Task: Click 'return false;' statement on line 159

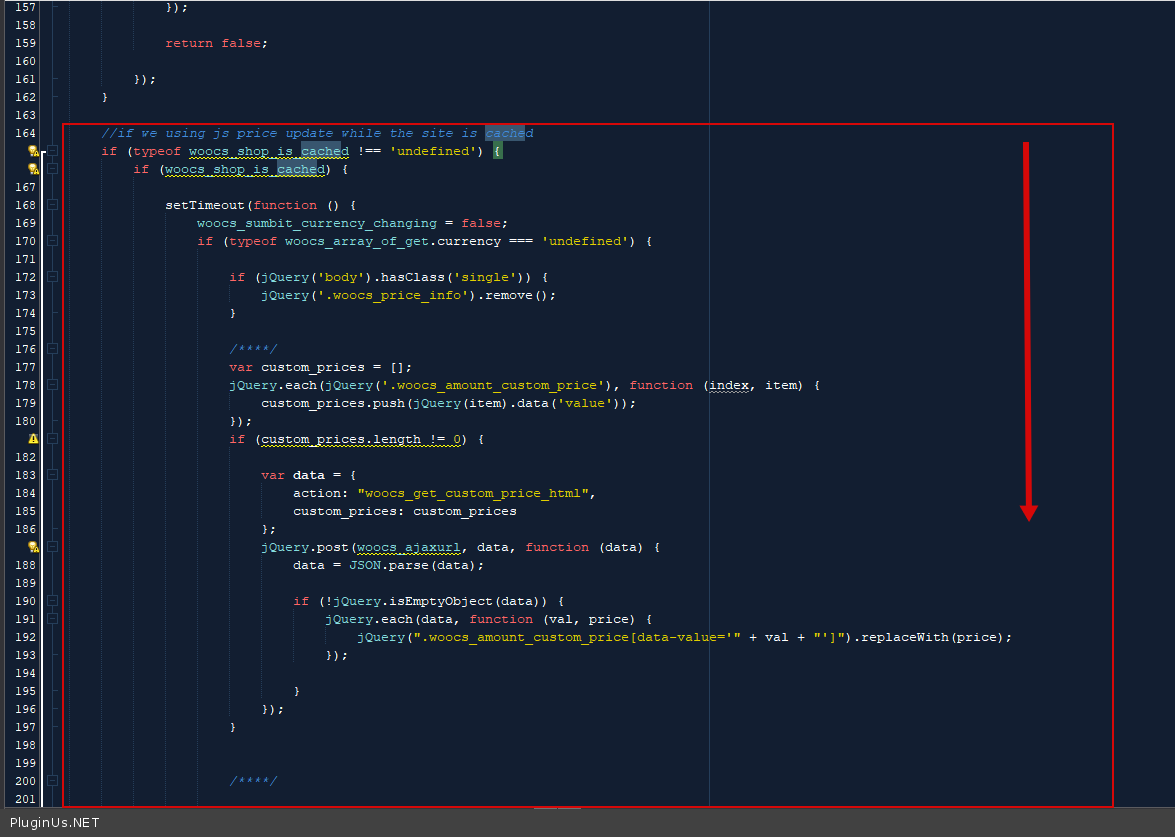Action: (216, 43)
